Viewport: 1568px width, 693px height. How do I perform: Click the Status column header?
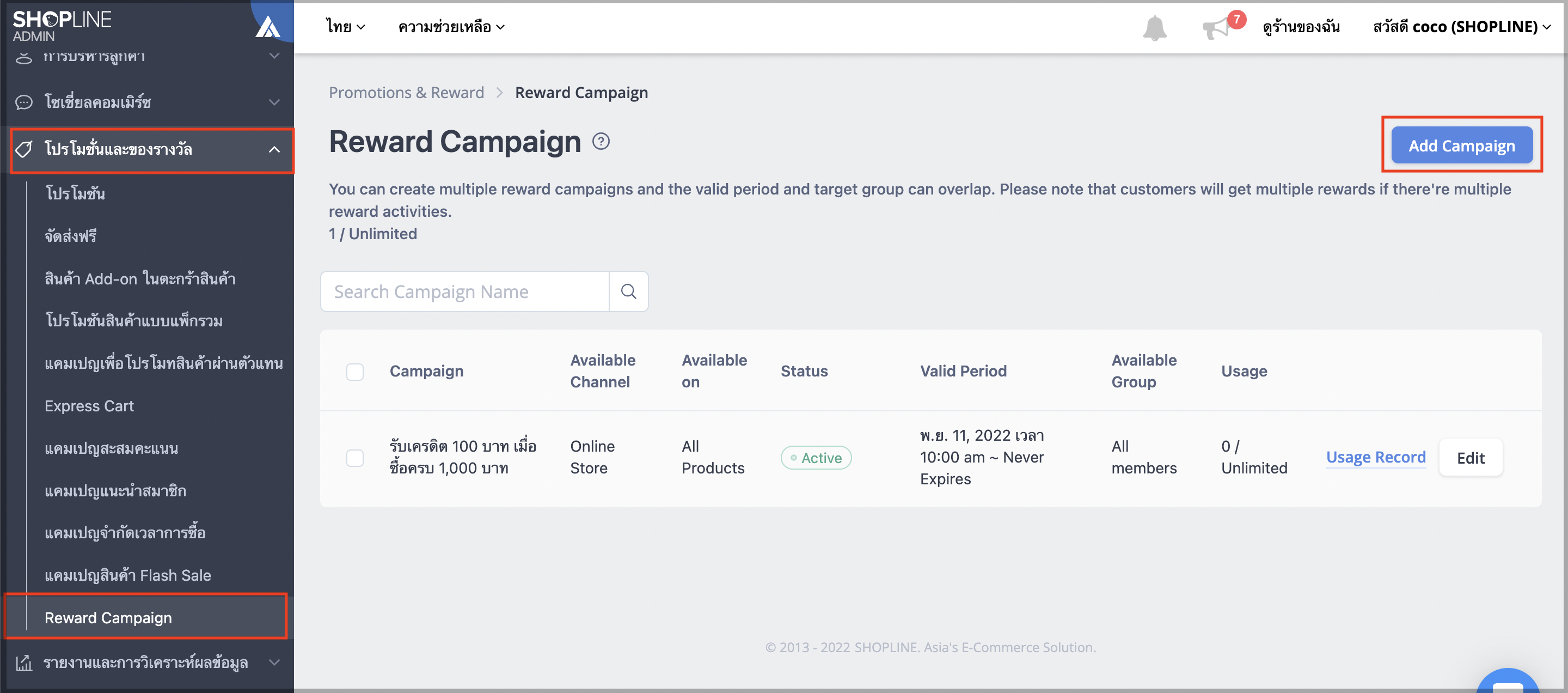(804, 371)
